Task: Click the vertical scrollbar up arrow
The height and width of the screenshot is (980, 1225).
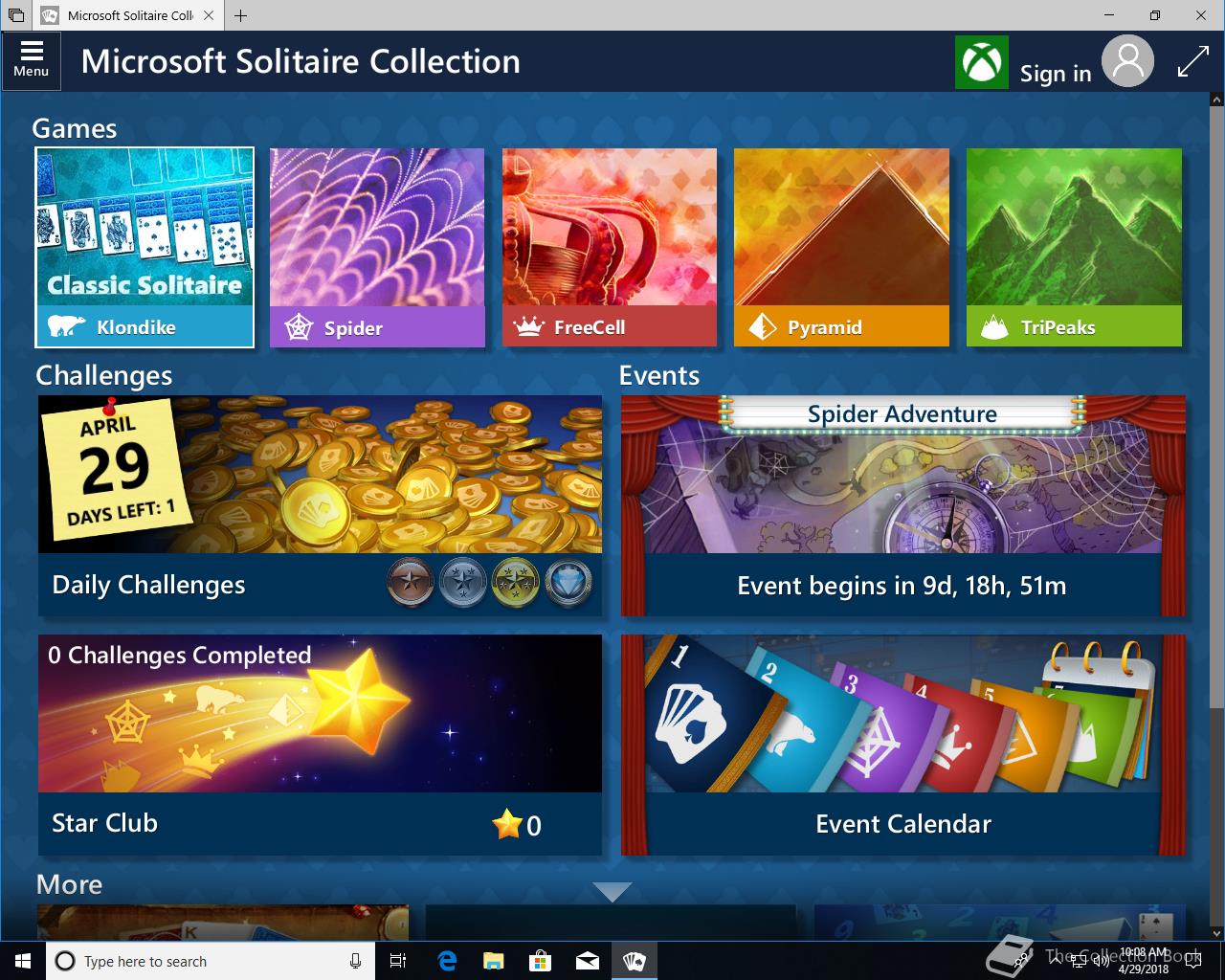Action: click(x=1216, y=100)
